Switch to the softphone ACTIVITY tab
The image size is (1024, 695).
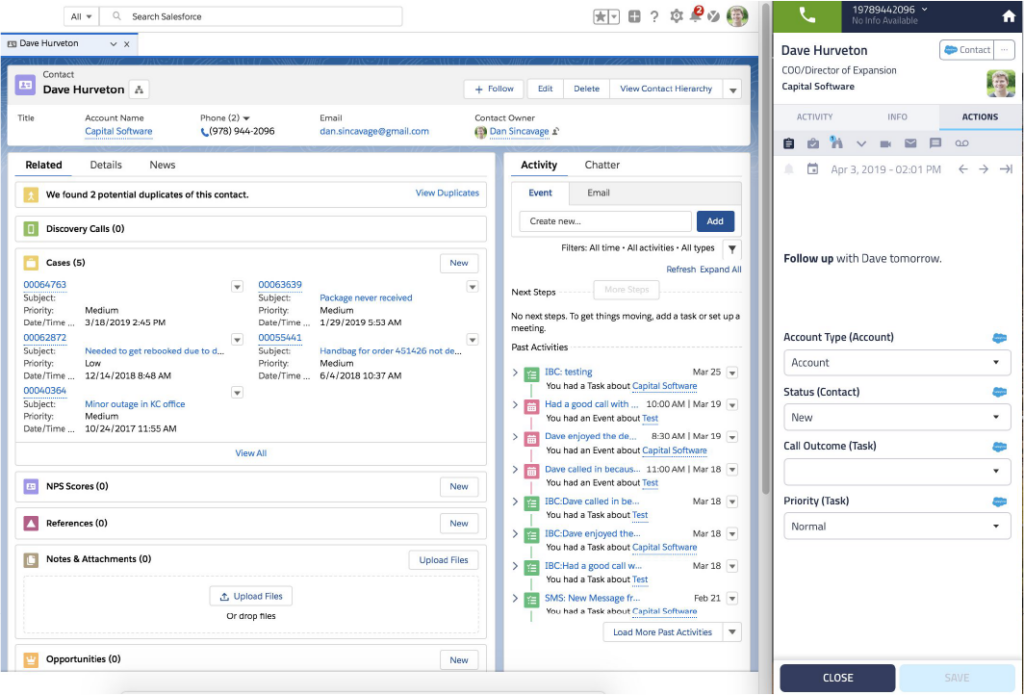tap(814, 117)
